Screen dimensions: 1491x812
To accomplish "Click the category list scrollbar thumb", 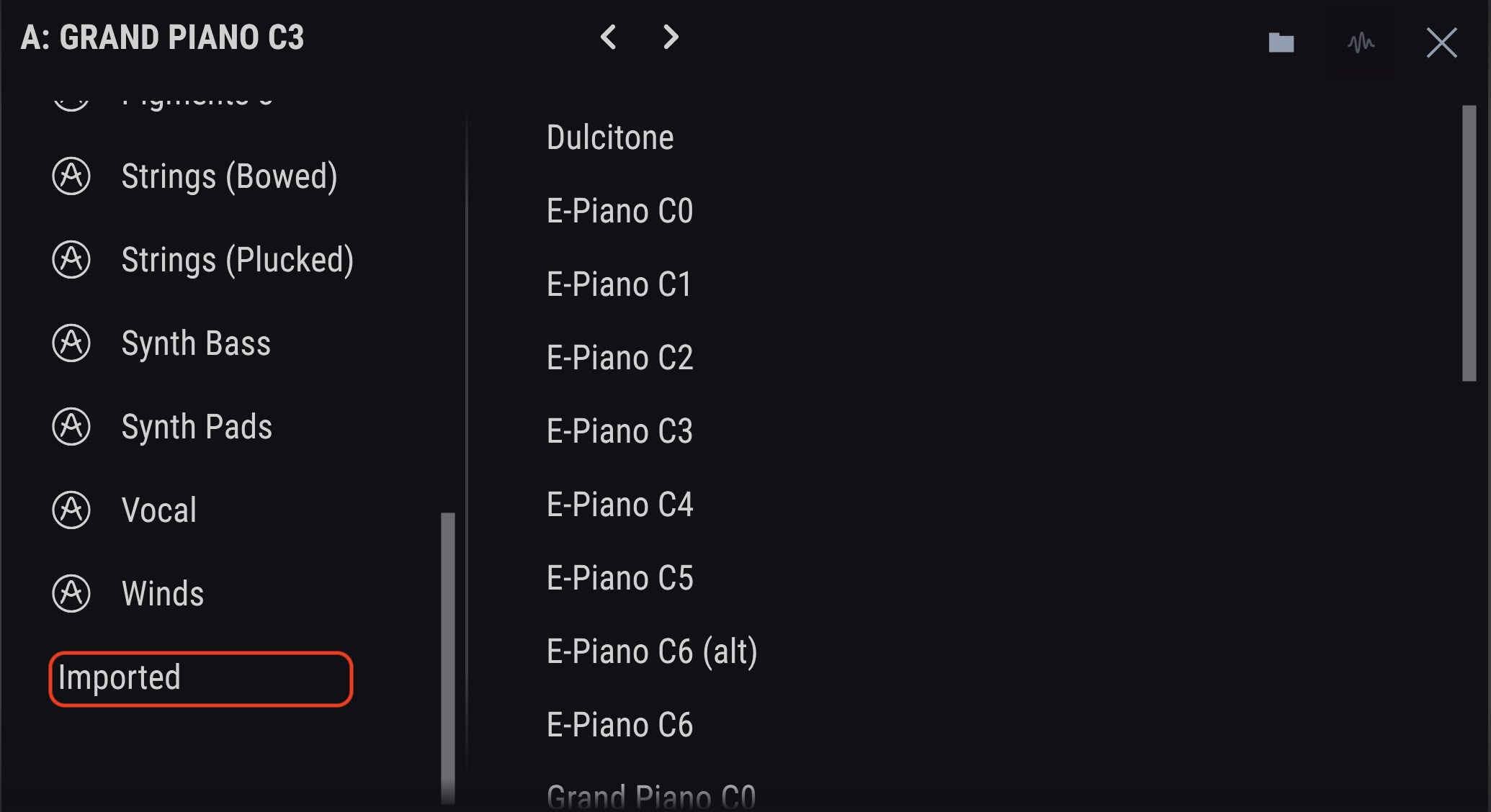I will tap(448, 657).
